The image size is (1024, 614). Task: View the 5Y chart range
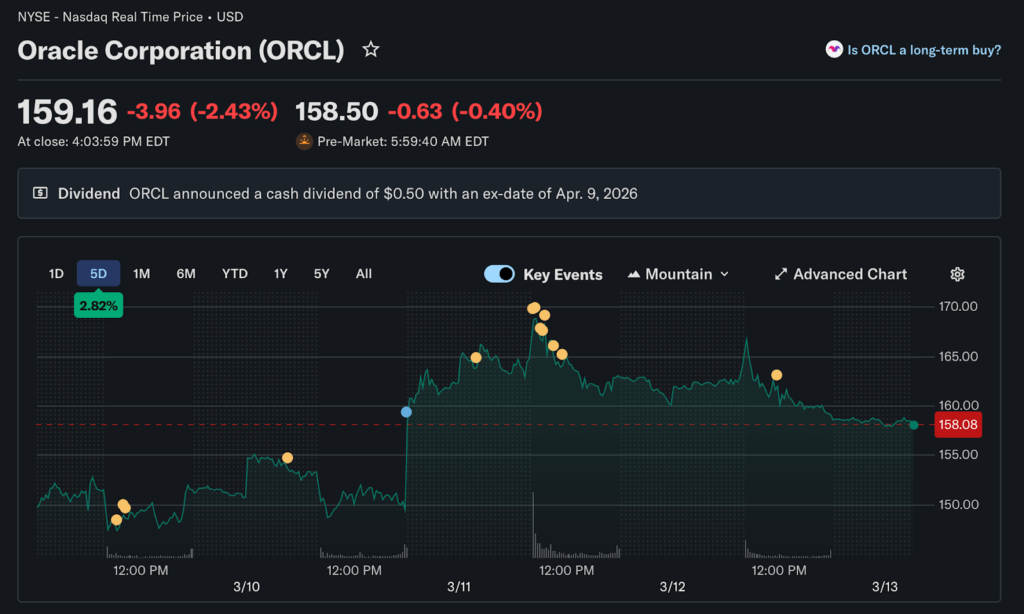click(321, 273)
